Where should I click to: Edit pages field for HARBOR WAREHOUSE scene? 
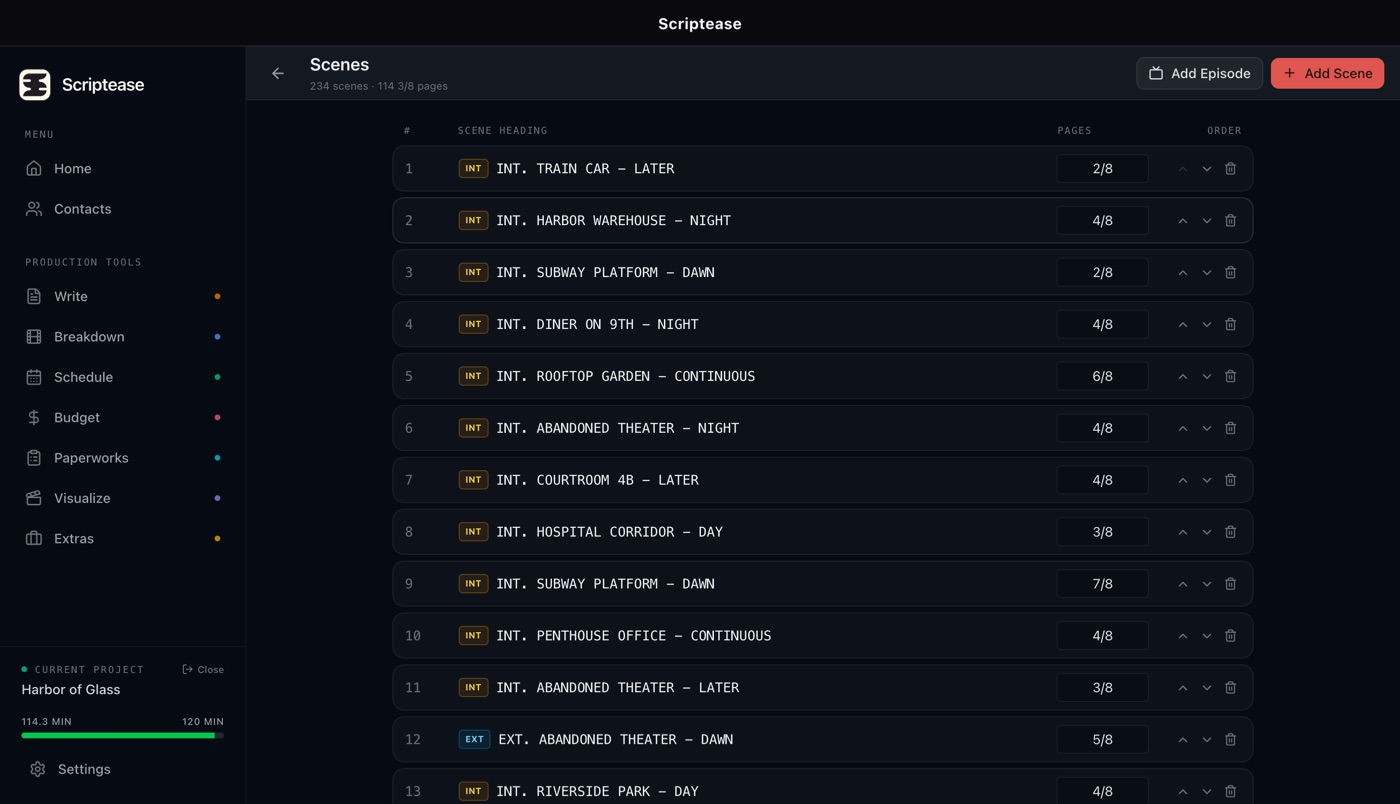coord(1102,221)
